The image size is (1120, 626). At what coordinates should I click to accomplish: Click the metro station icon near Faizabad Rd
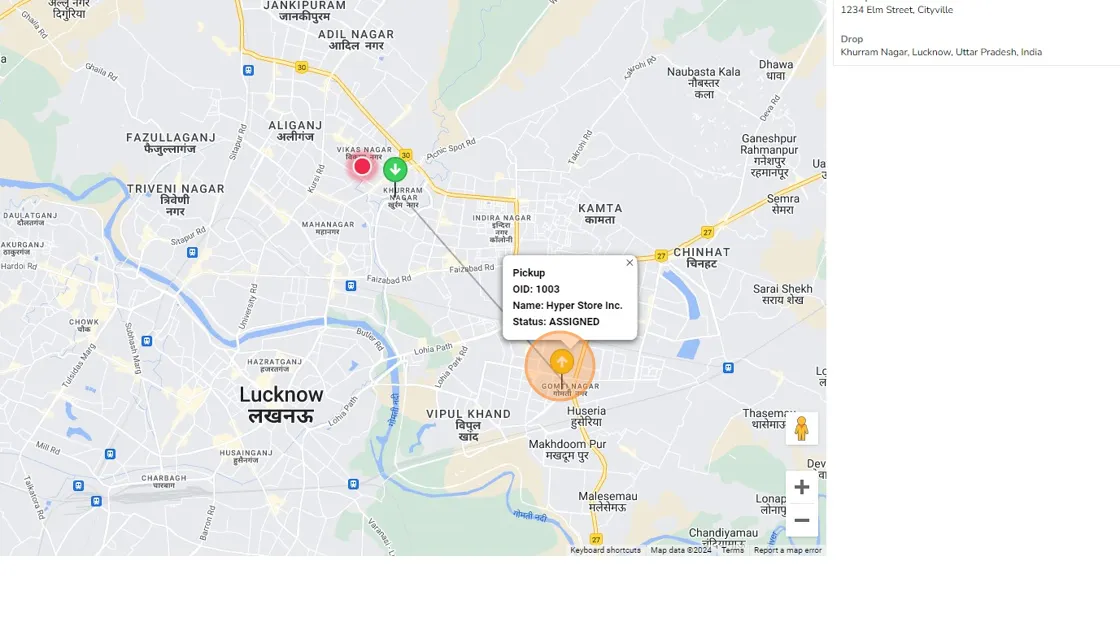[x=351, y=286]
